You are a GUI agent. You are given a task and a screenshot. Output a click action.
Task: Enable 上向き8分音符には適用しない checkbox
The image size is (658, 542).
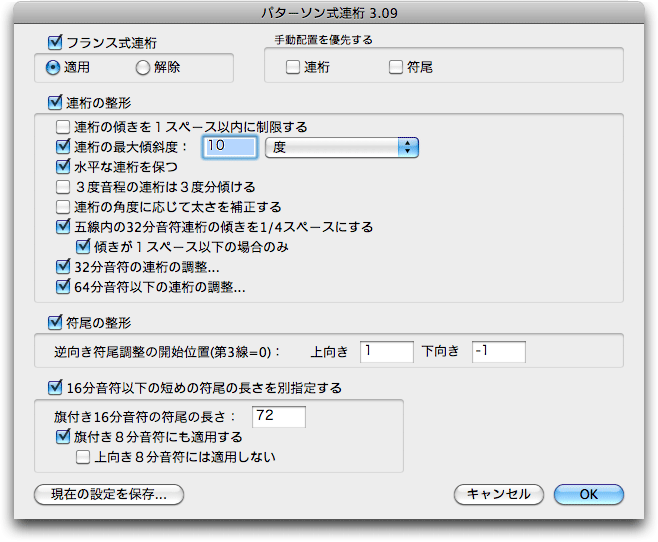pyautogui.click(x=83, y=457)
